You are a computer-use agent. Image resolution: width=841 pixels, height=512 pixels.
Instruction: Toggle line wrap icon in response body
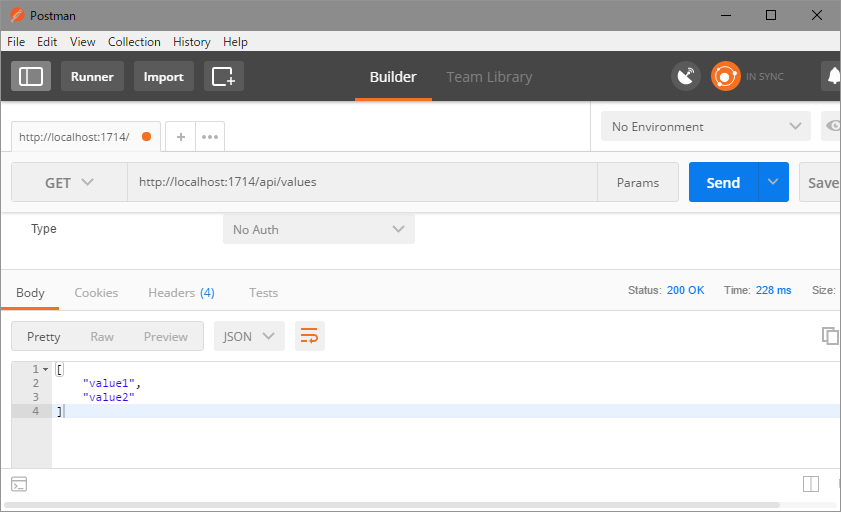click(309, 336)
